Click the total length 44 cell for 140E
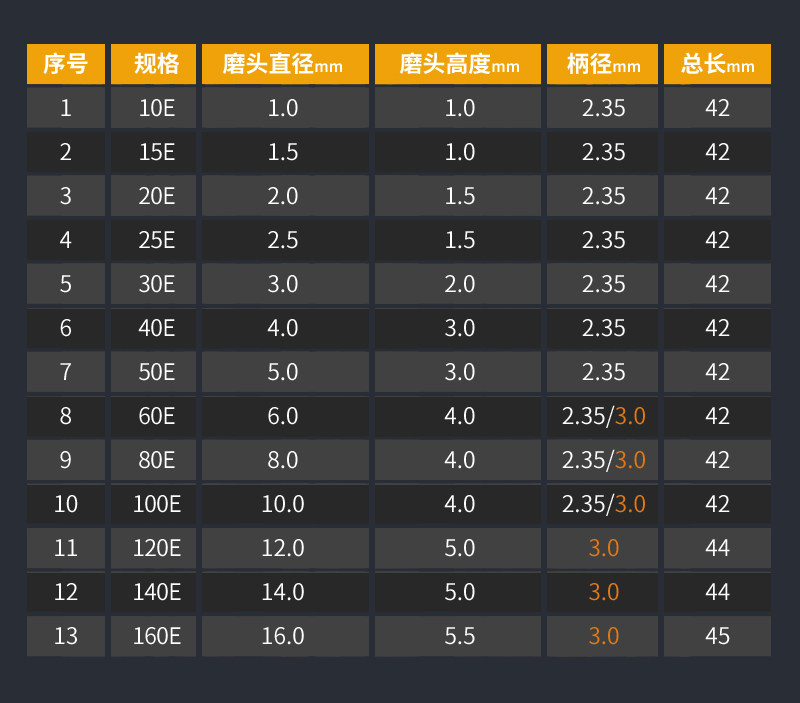 coord(717,592)
